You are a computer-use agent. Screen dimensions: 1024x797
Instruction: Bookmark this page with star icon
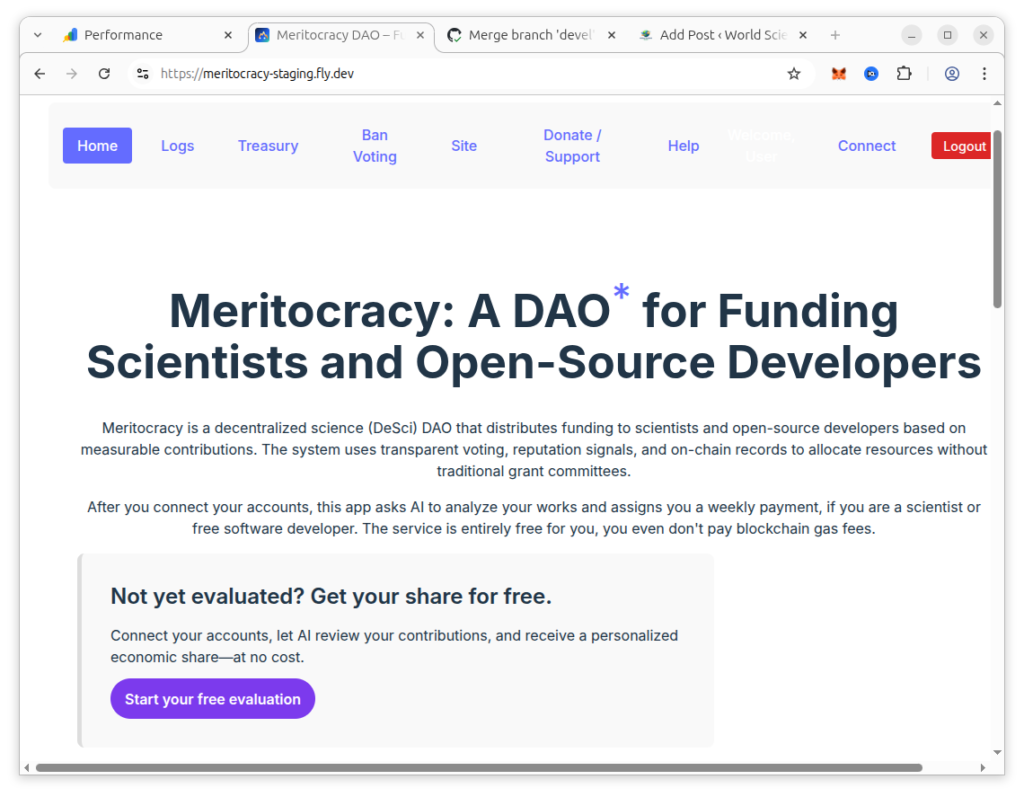794,74
